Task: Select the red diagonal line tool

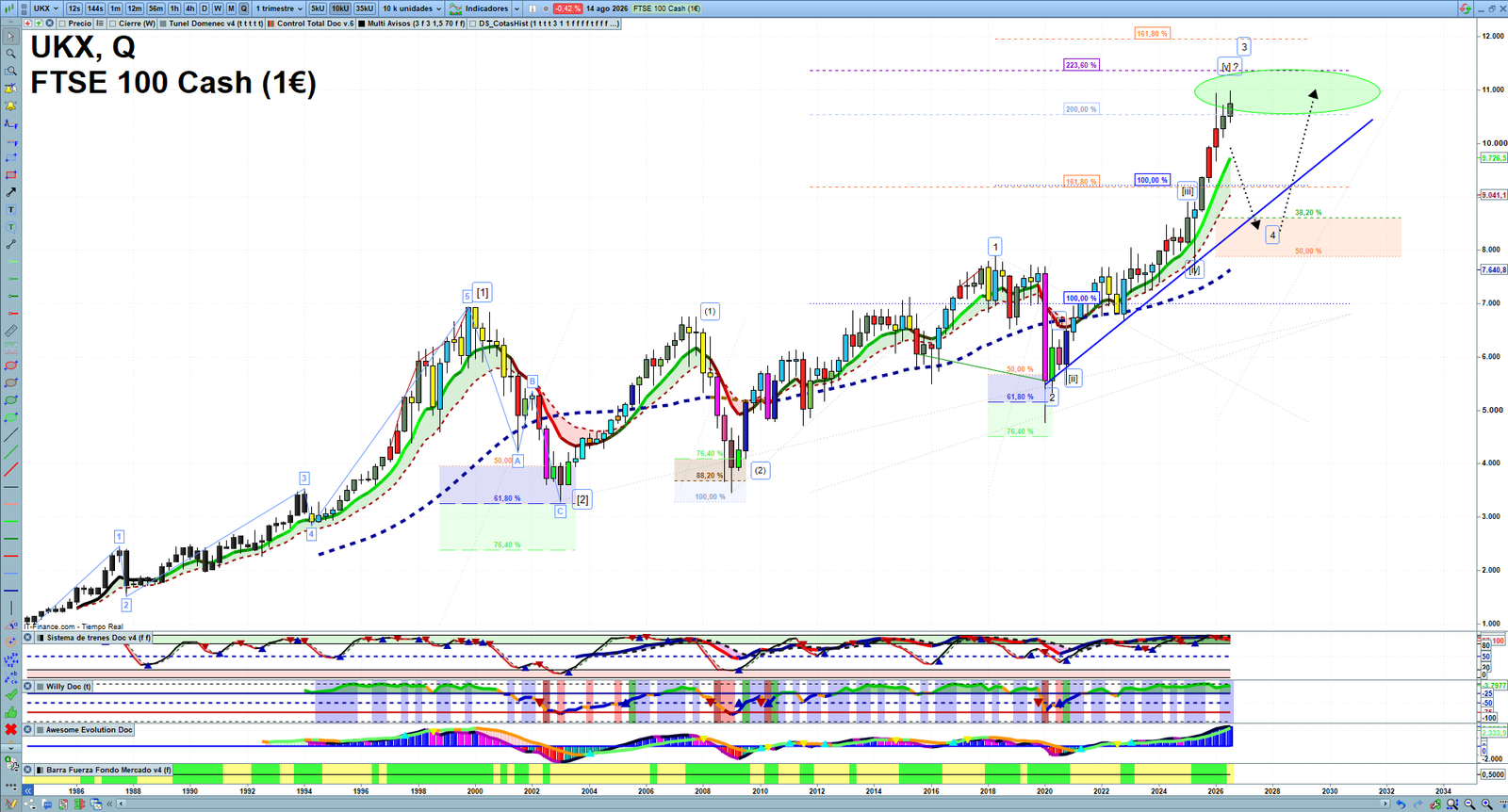Action: pos(10,469)
